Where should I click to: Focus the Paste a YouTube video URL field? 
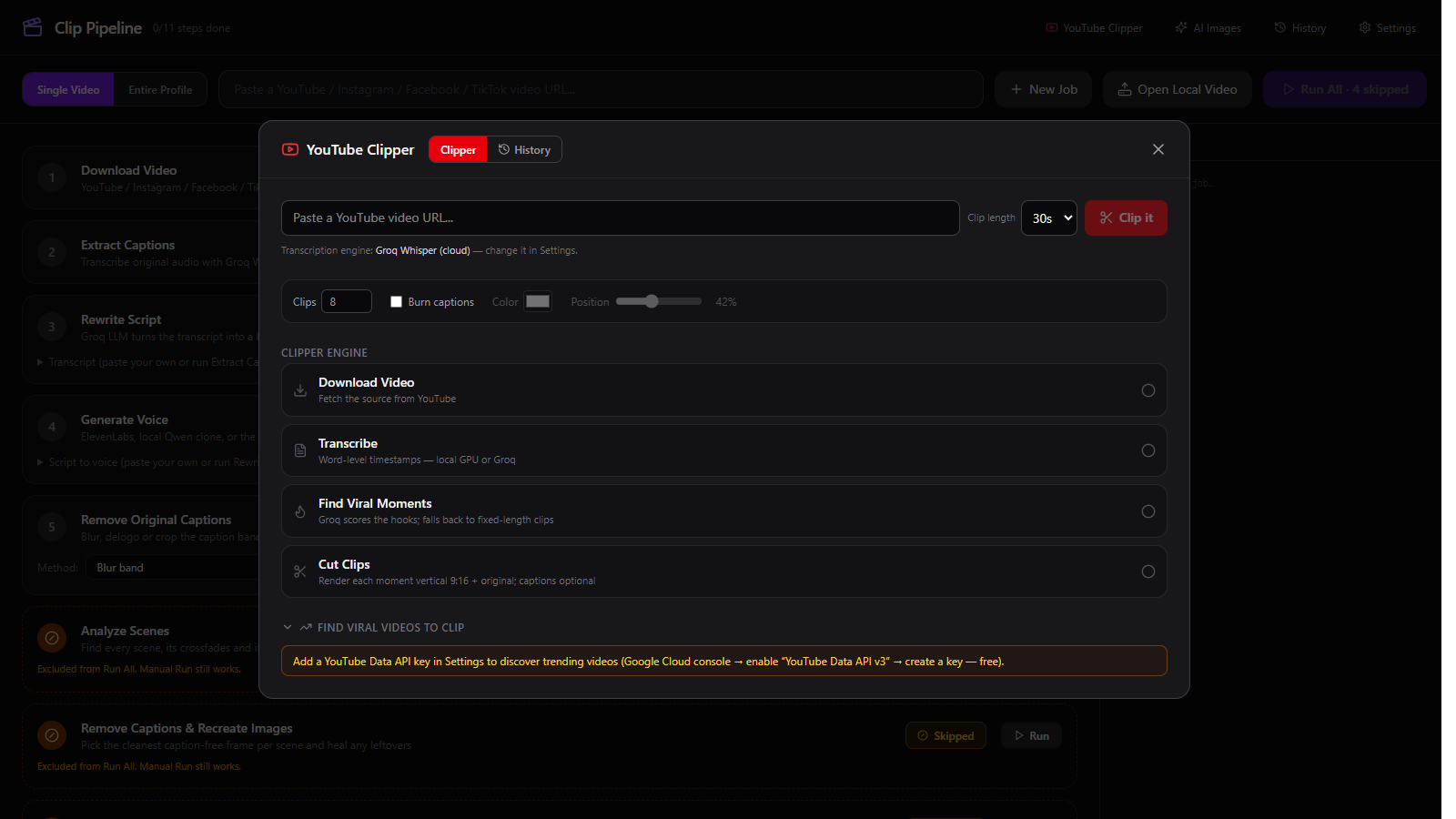pos(621,218)
